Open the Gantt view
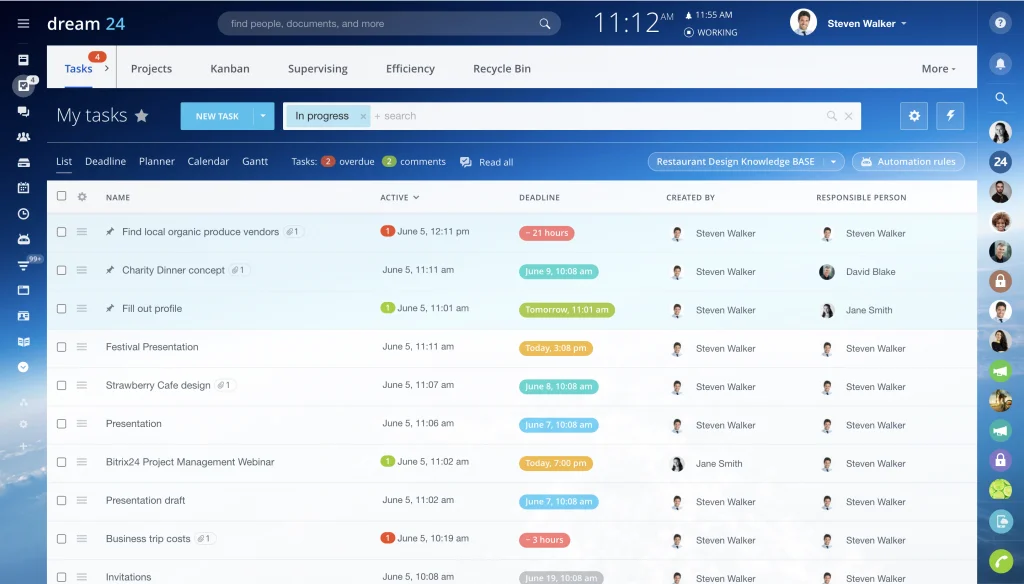 [x=255, y=161]
